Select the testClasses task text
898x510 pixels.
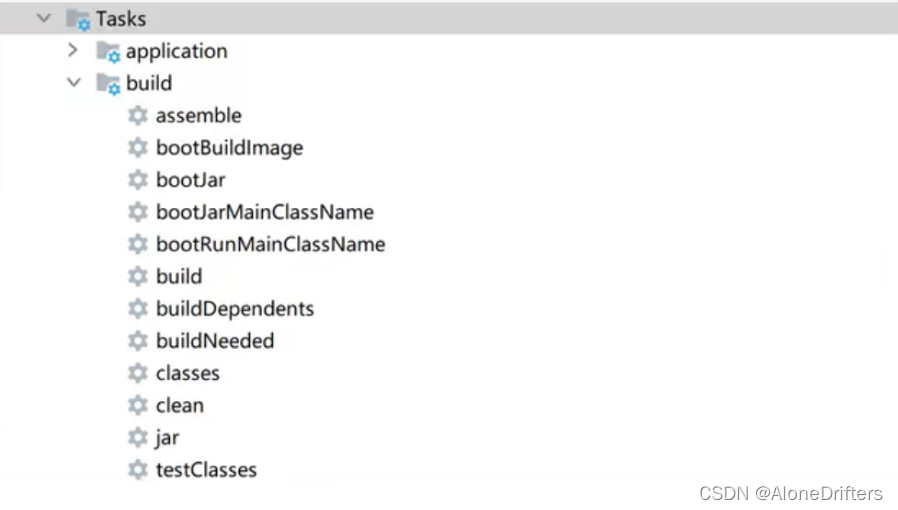(x=206, y=470)
